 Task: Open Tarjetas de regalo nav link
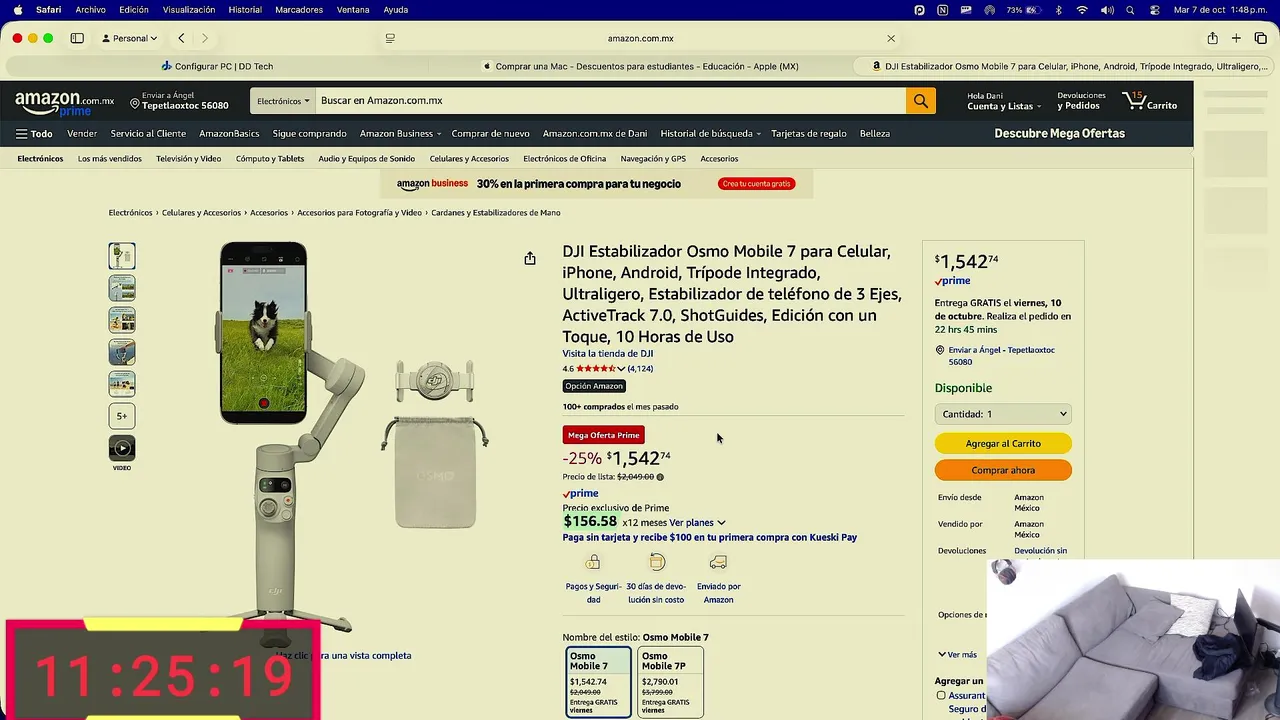[x=809, y=133]
